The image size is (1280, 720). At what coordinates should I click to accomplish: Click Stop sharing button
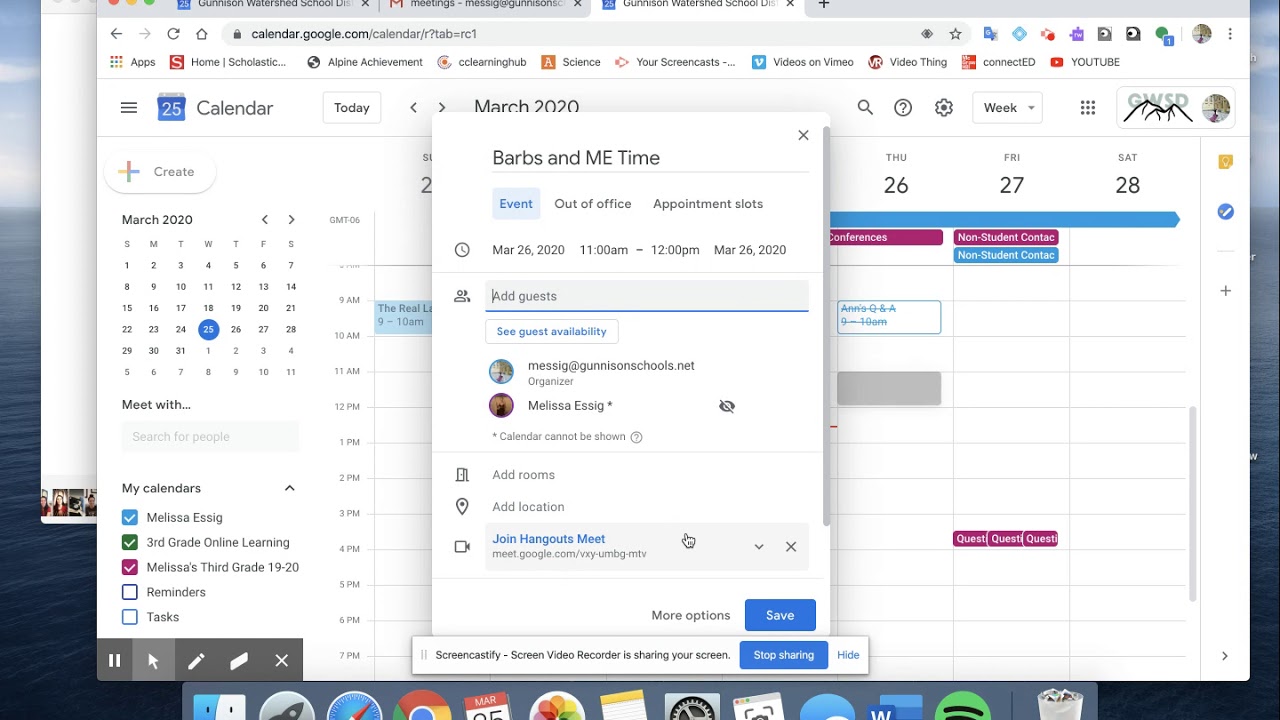tap(783, 655)
